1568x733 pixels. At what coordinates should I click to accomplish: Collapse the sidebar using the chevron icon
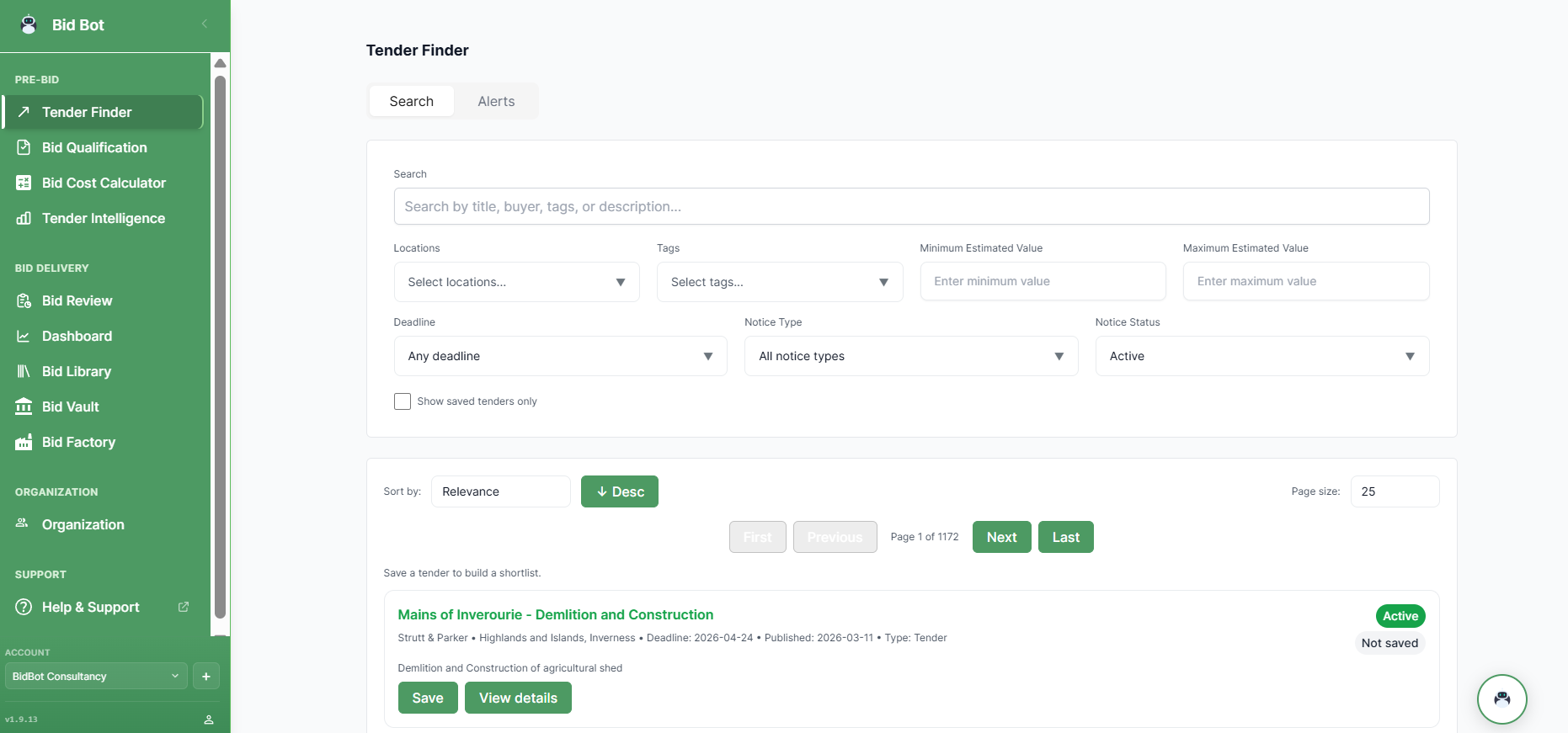(x=205, y=24)
